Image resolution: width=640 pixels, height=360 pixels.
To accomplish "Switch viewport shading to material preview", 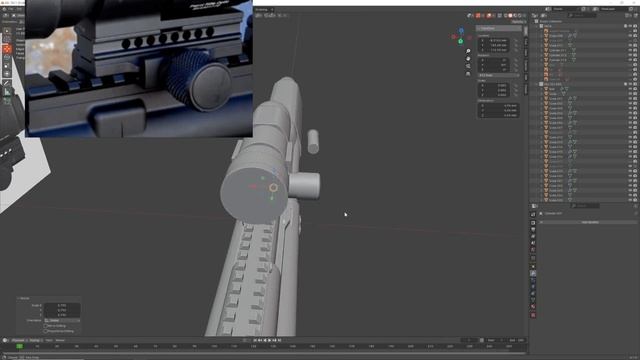I will tap(515, 16).
